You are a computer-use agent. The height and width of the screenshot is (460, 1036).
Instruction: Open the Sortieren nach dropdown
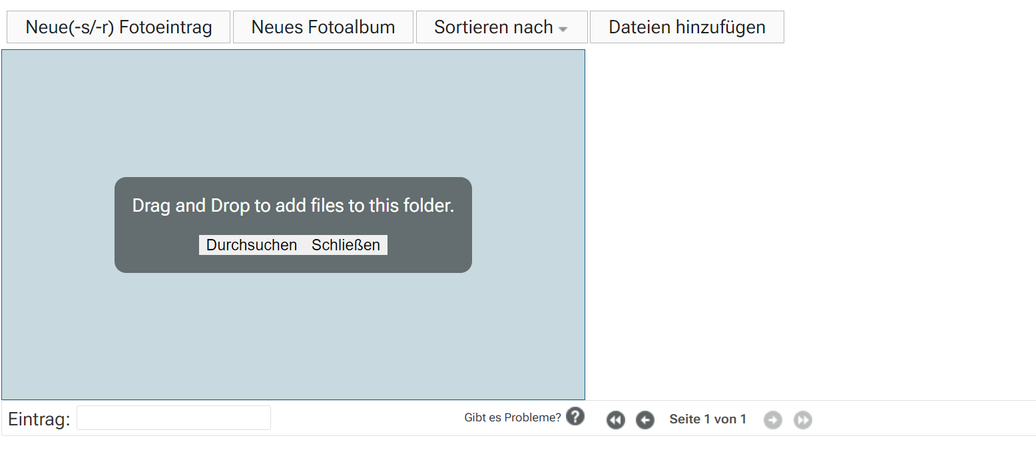[501, 27]
